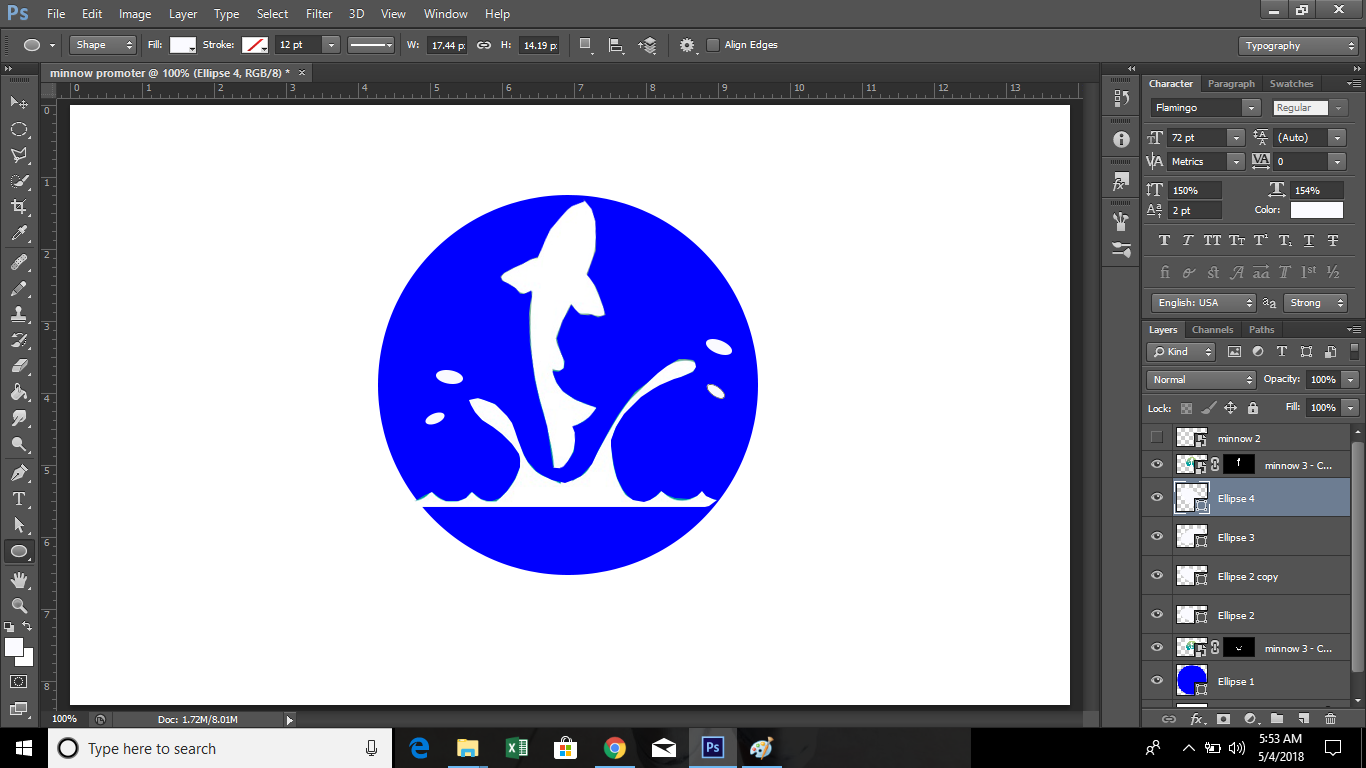Image resolution: width=1366 pixels, height=768 pixels.
Task: Hide the Ellipse 3 layer
Action: click(x=1157, y=537)
